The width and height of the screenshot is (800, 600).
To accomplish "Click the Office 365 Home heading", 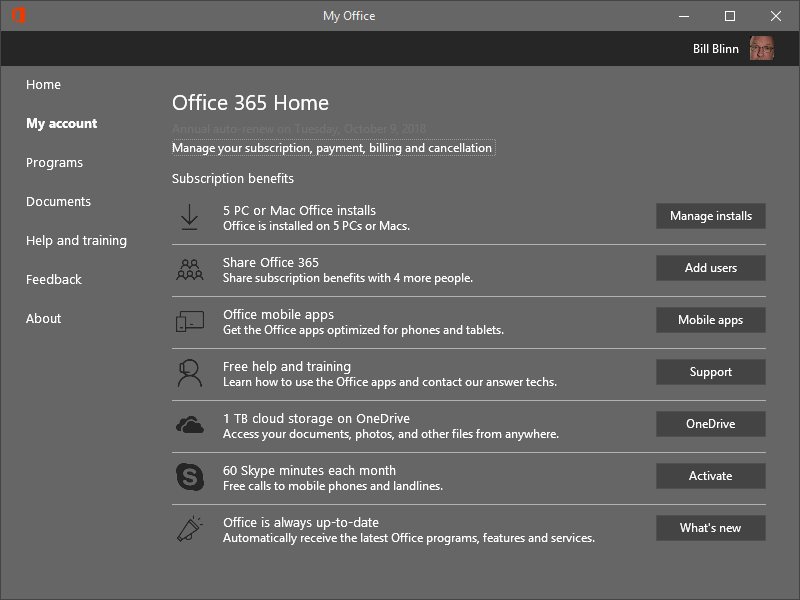I will (250, 103).
